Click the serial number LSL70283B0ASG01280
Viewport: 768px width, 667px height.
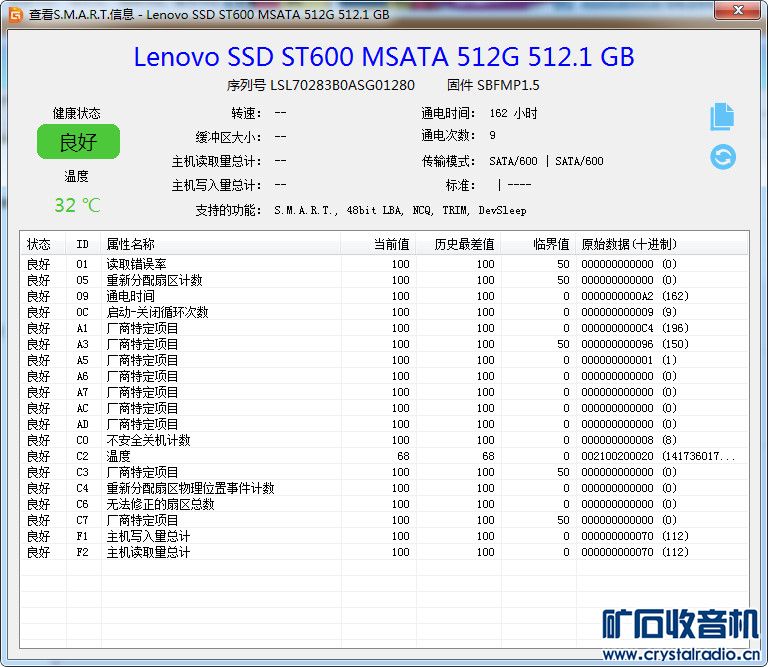coord(342,85)
